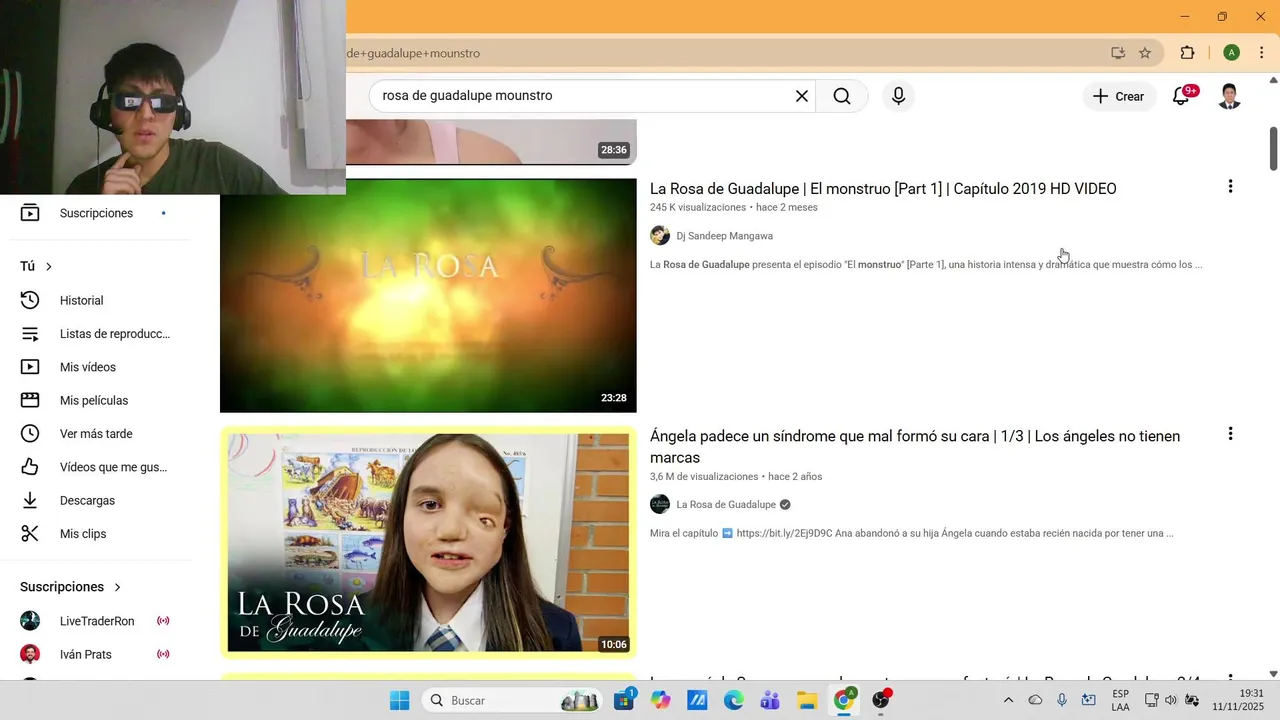Click the taskbar Buscar search box
The image size is (1280, 720).
click(x=512, y=700)
